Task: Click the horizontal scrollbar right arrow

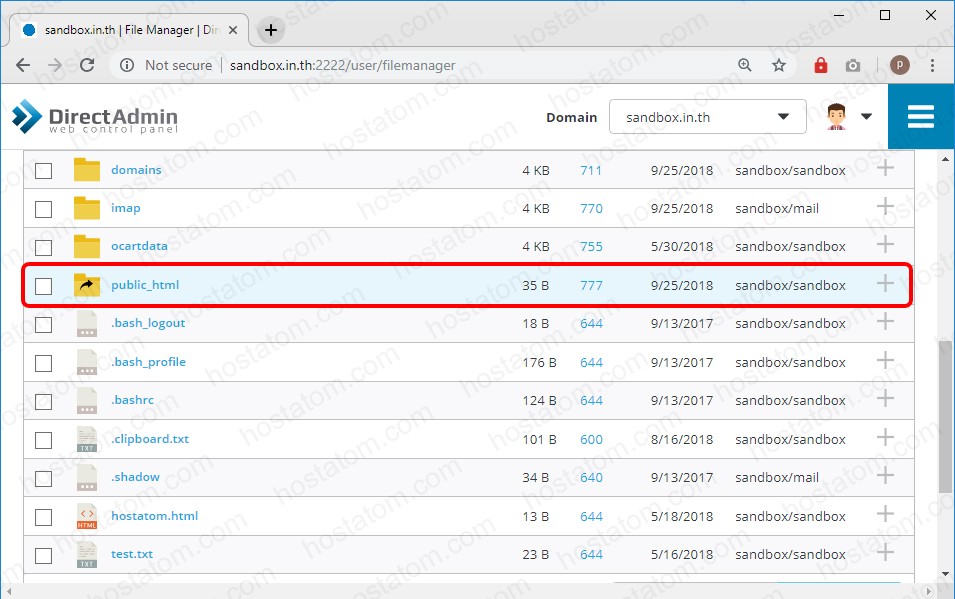Action: point(928,591)
